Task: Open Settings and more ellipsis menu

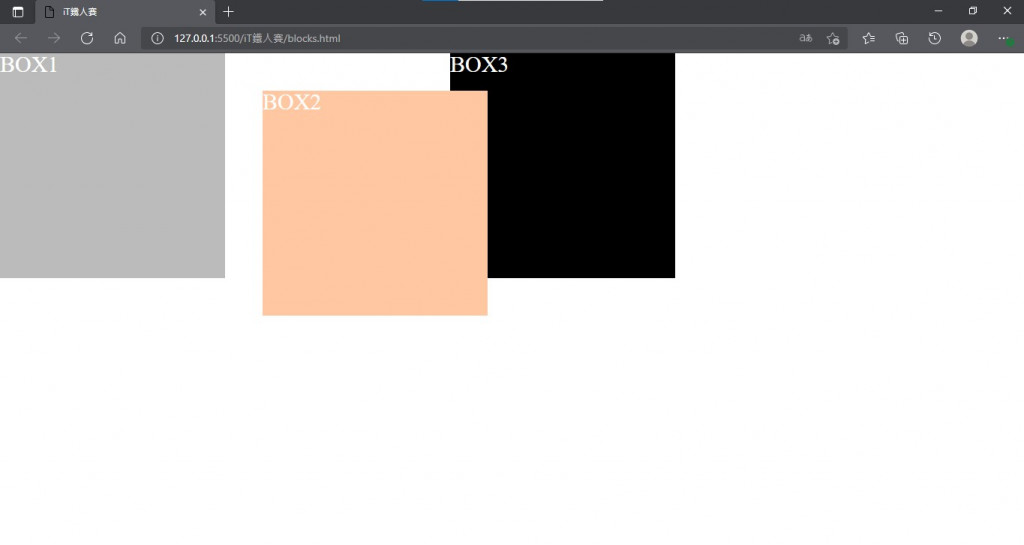Action: coord(1004,39)
